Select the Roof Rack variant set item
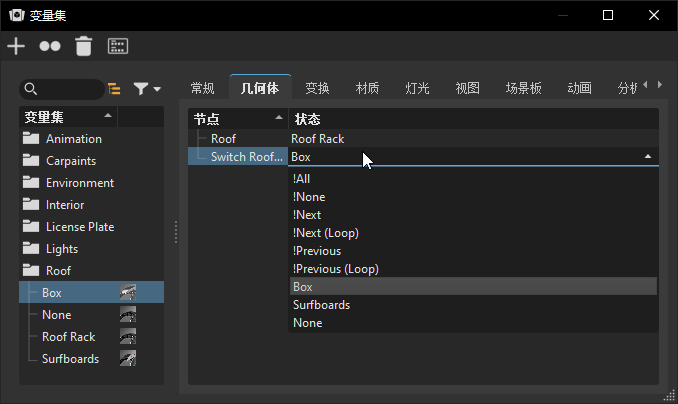The height and width of the screenshot is (404, 678). [68, 337]
